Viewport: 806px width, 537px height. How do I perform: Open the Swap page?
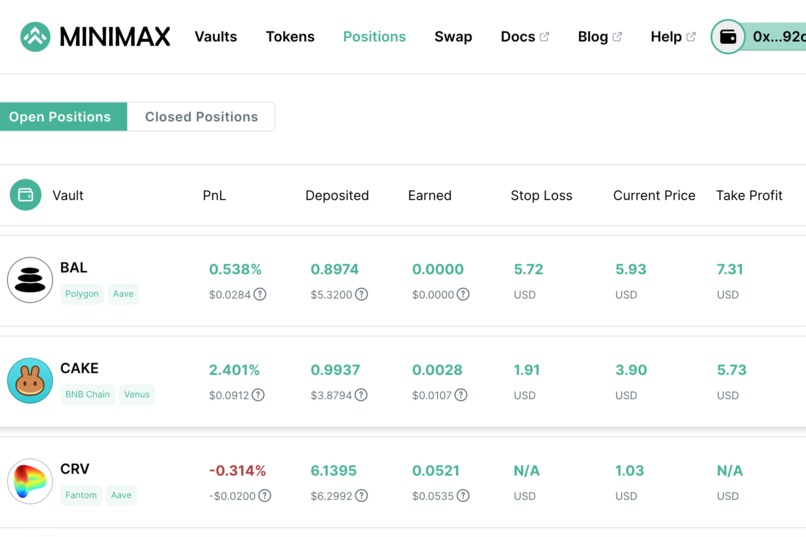[453, 37]
